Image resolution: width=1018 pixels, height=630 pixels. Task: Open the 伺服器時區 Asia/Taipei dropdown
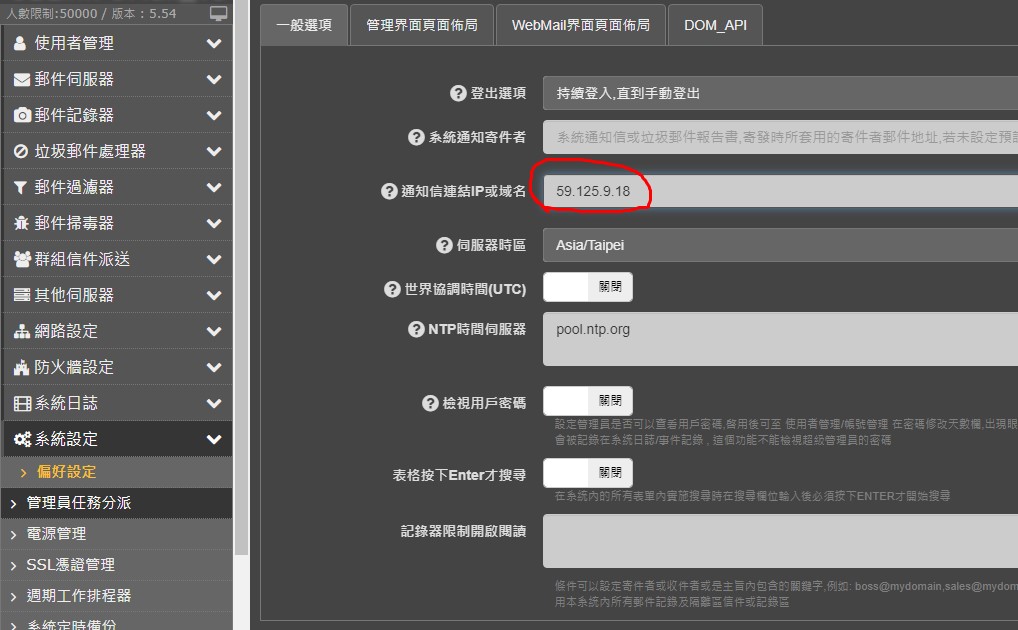[x=780, y=245]
